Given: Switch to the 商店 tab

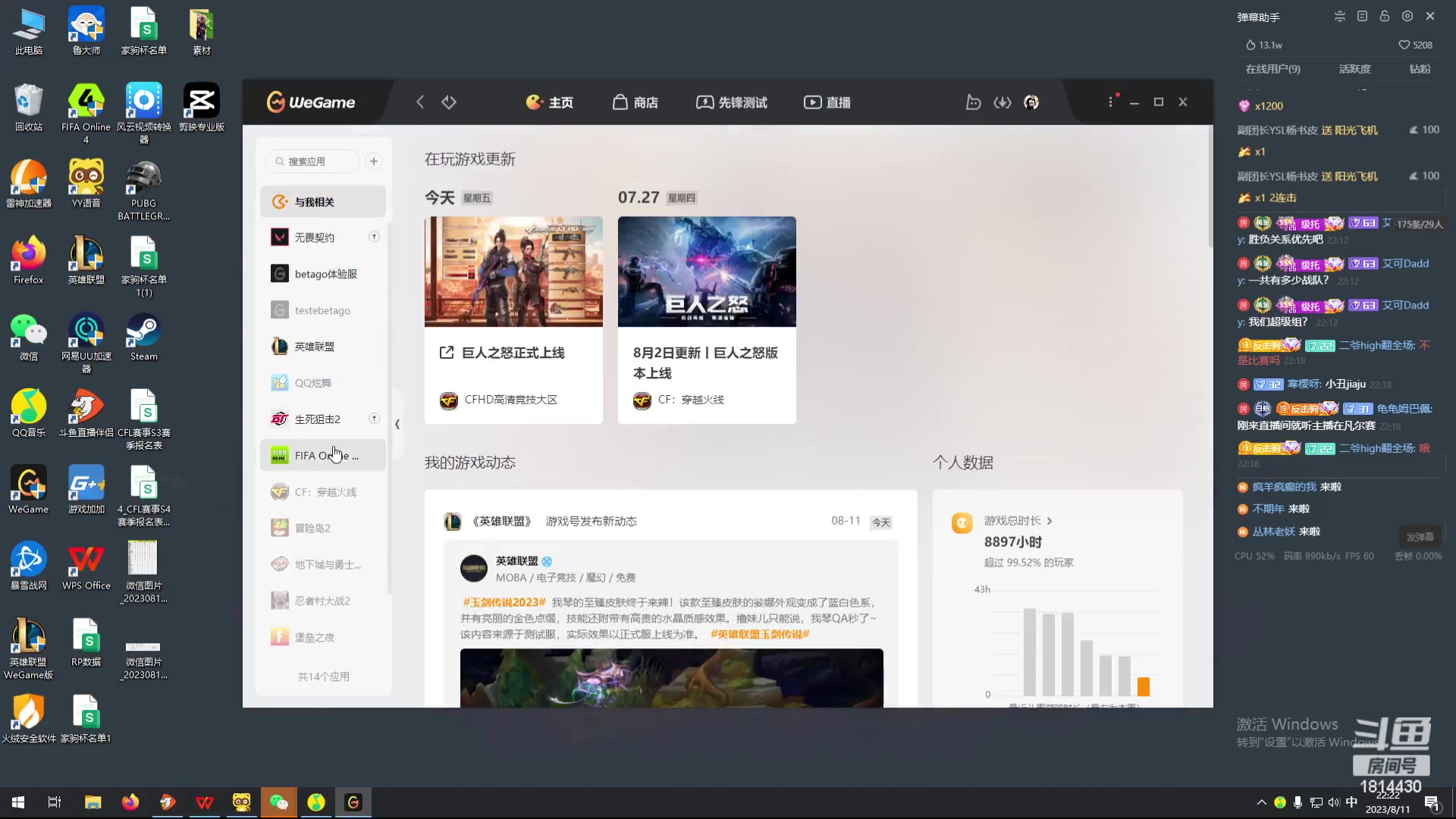Looking at the screenshot, I should click(x=635, y=102).
